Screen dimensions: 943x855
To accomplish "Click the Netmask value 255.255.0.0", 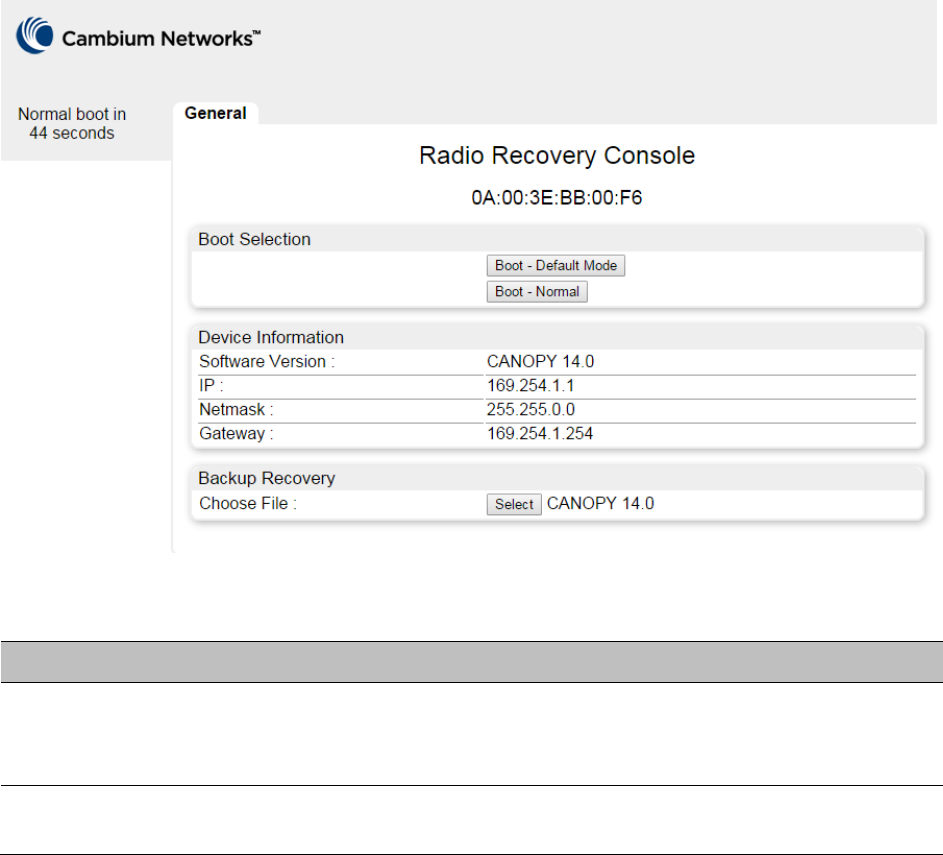I will click(531, 409).
